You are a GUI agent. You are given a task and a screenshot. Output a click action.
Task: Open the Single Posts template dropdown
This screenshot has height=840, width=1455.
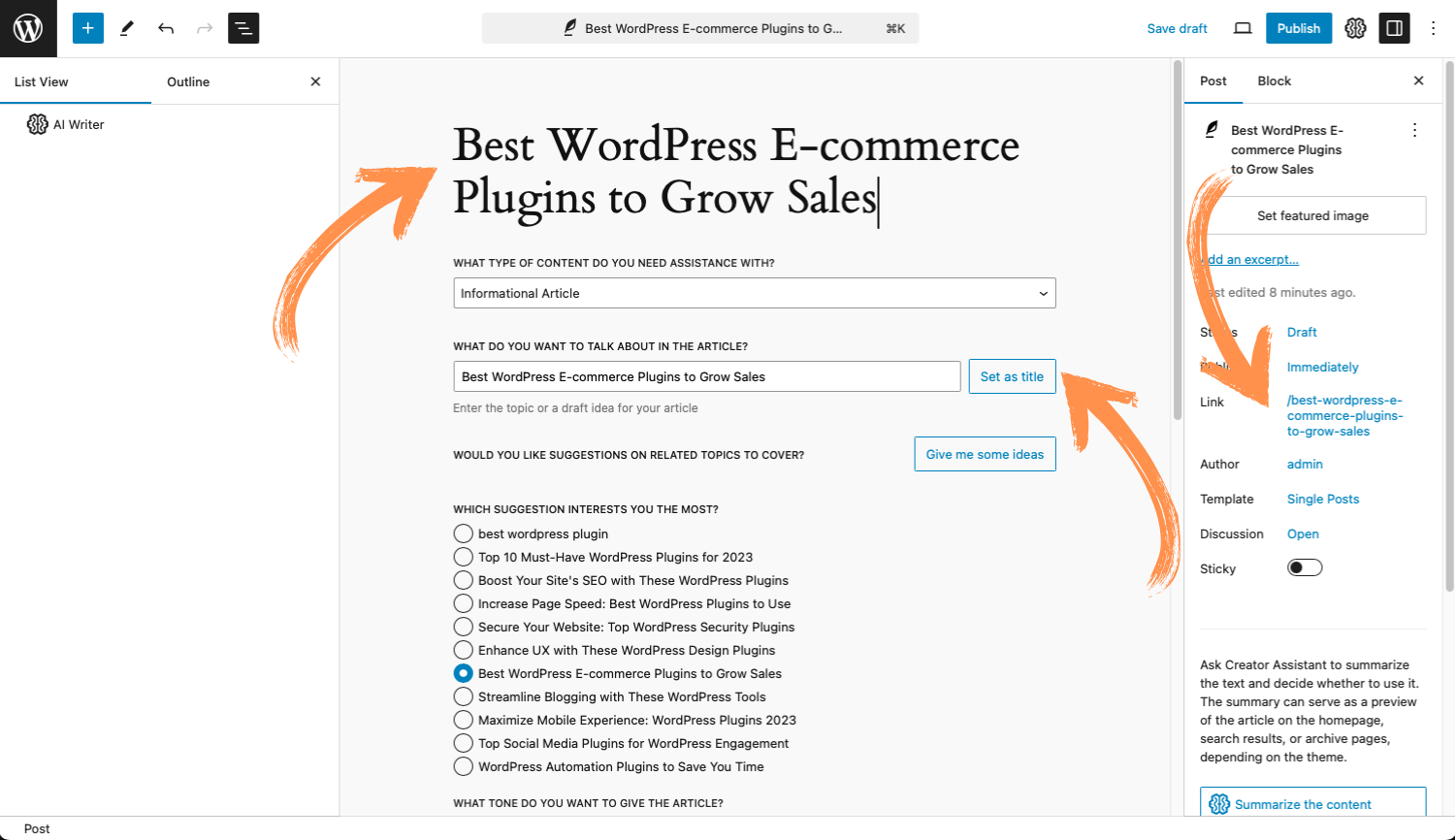pos(1323,499)
